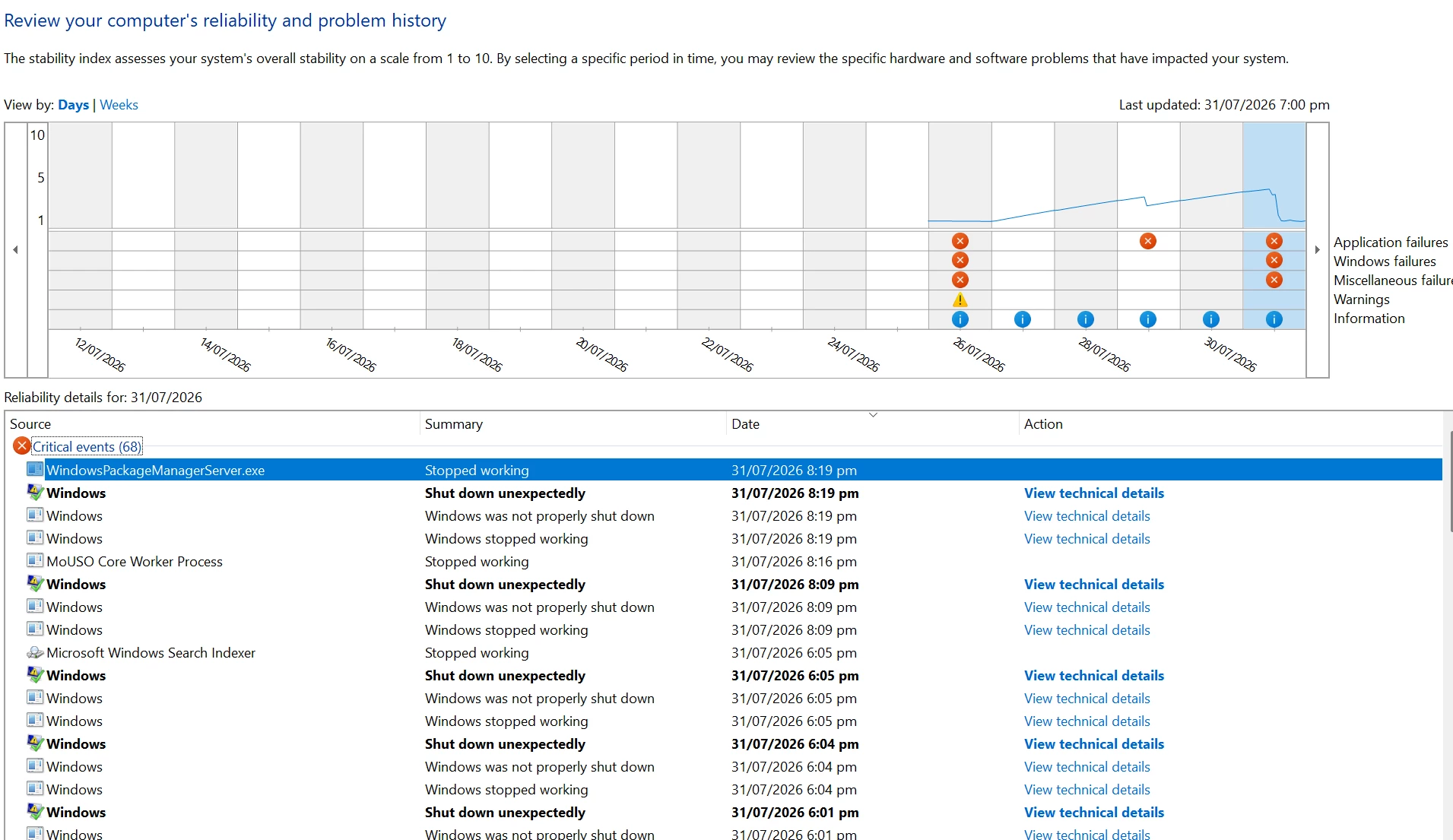Switch view to Days

(x=73, y=105)
